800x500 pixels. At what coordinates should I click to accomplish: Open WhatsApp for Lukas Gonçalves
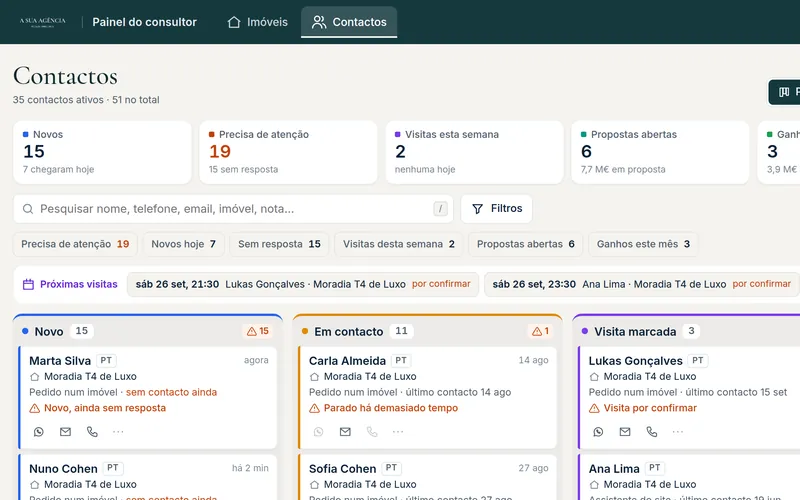598,432
